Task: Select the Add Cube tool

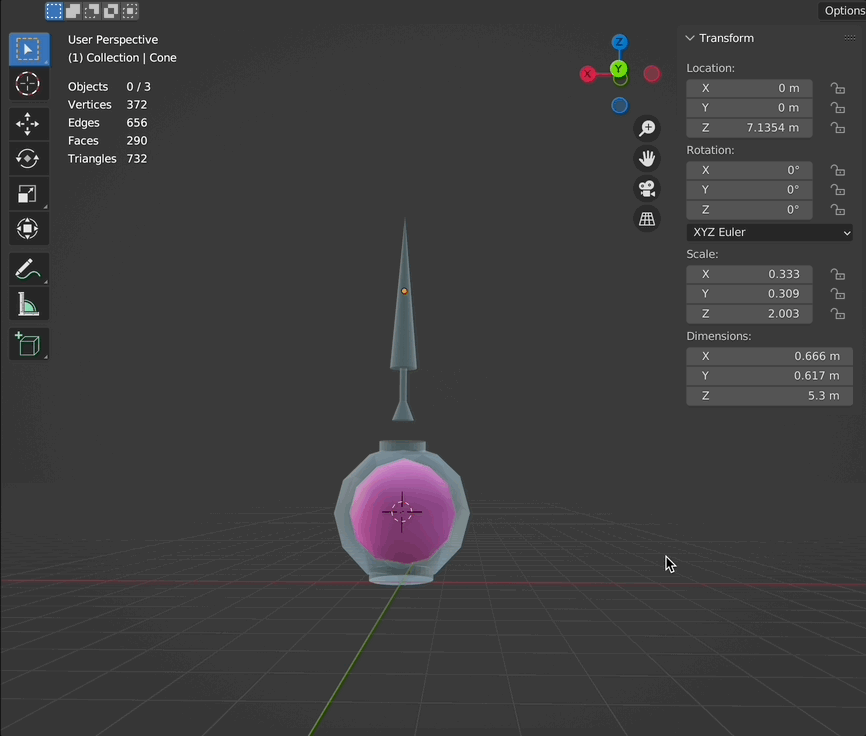Action: (x=29, y=345)
